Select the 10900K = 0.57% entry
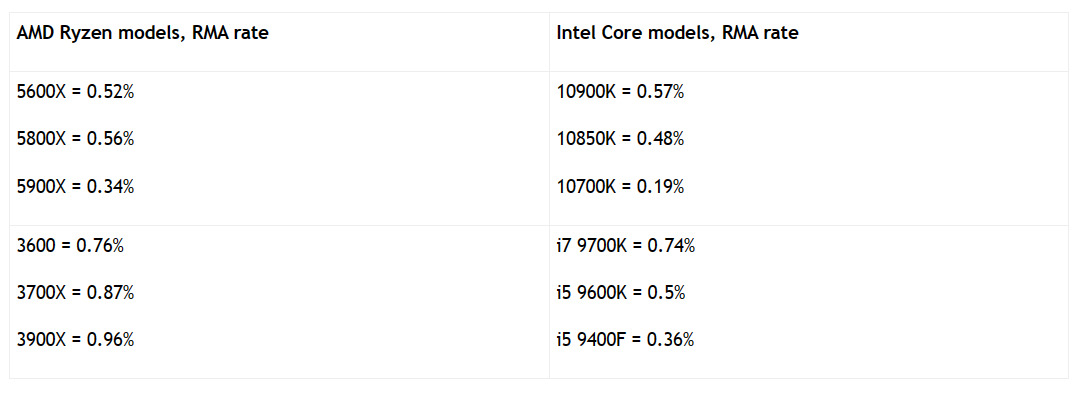This screenshot has width=1087, height=407. click(620, 92)
